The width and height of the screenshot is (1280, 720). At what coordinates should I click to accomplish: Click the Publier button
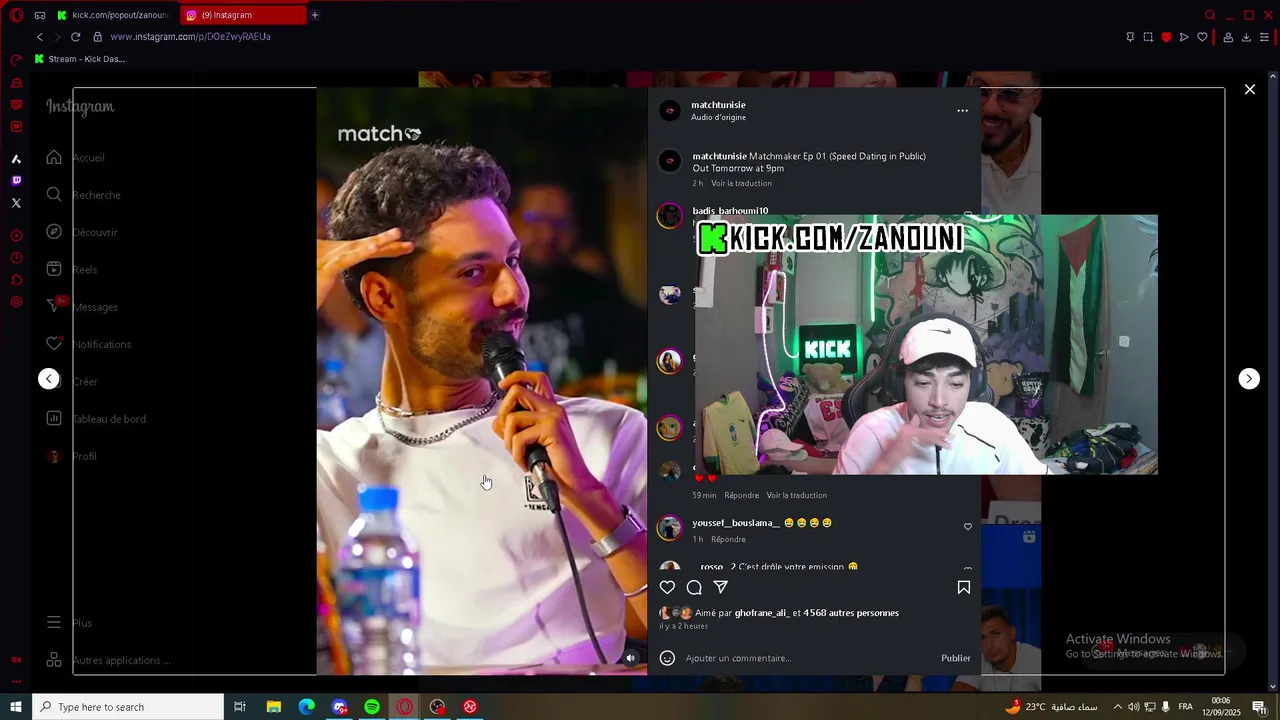pyautogui.click(x=956, y=658)
